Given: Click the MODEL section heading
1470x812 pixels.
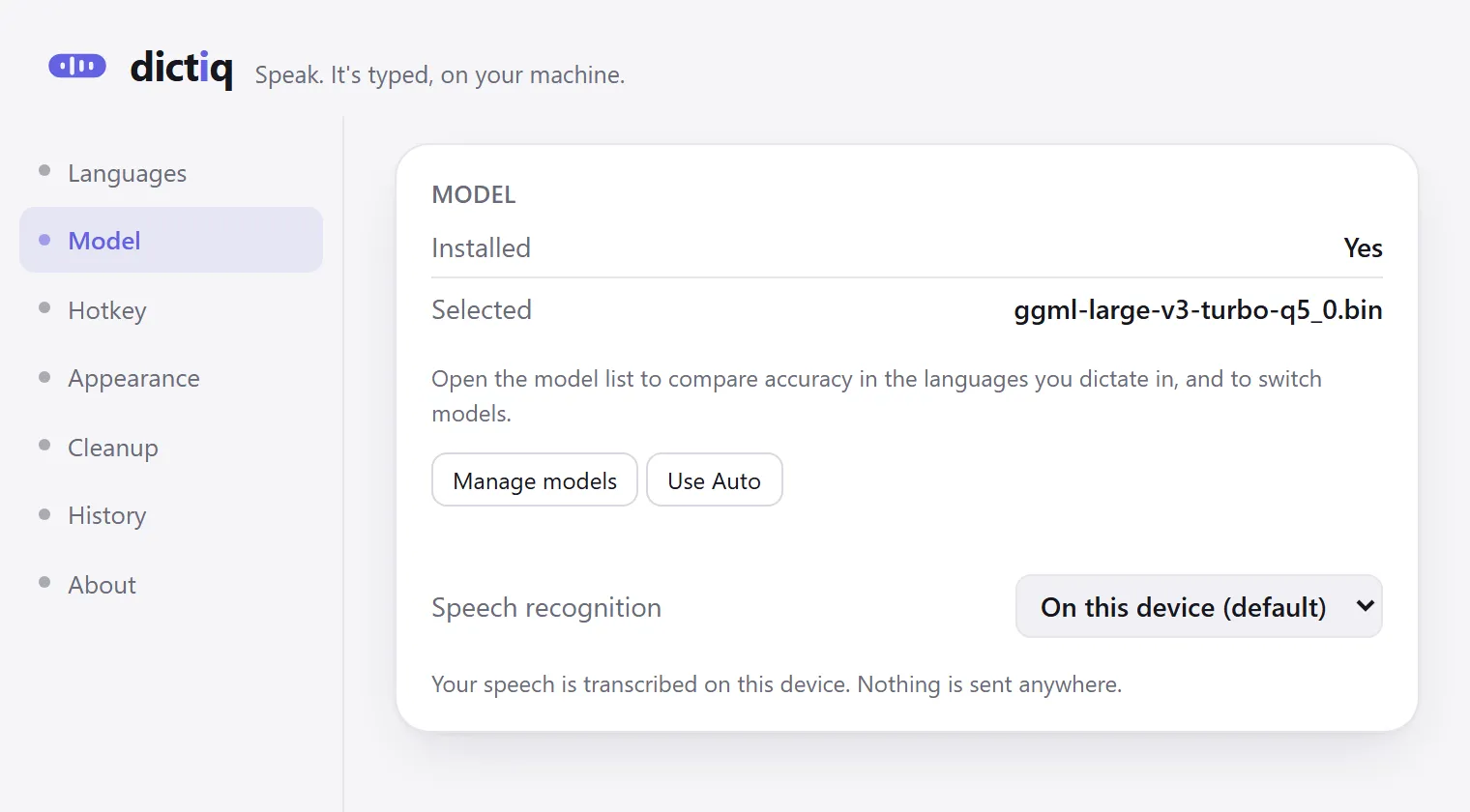Looking at the screenshot, I should point(474,194).
